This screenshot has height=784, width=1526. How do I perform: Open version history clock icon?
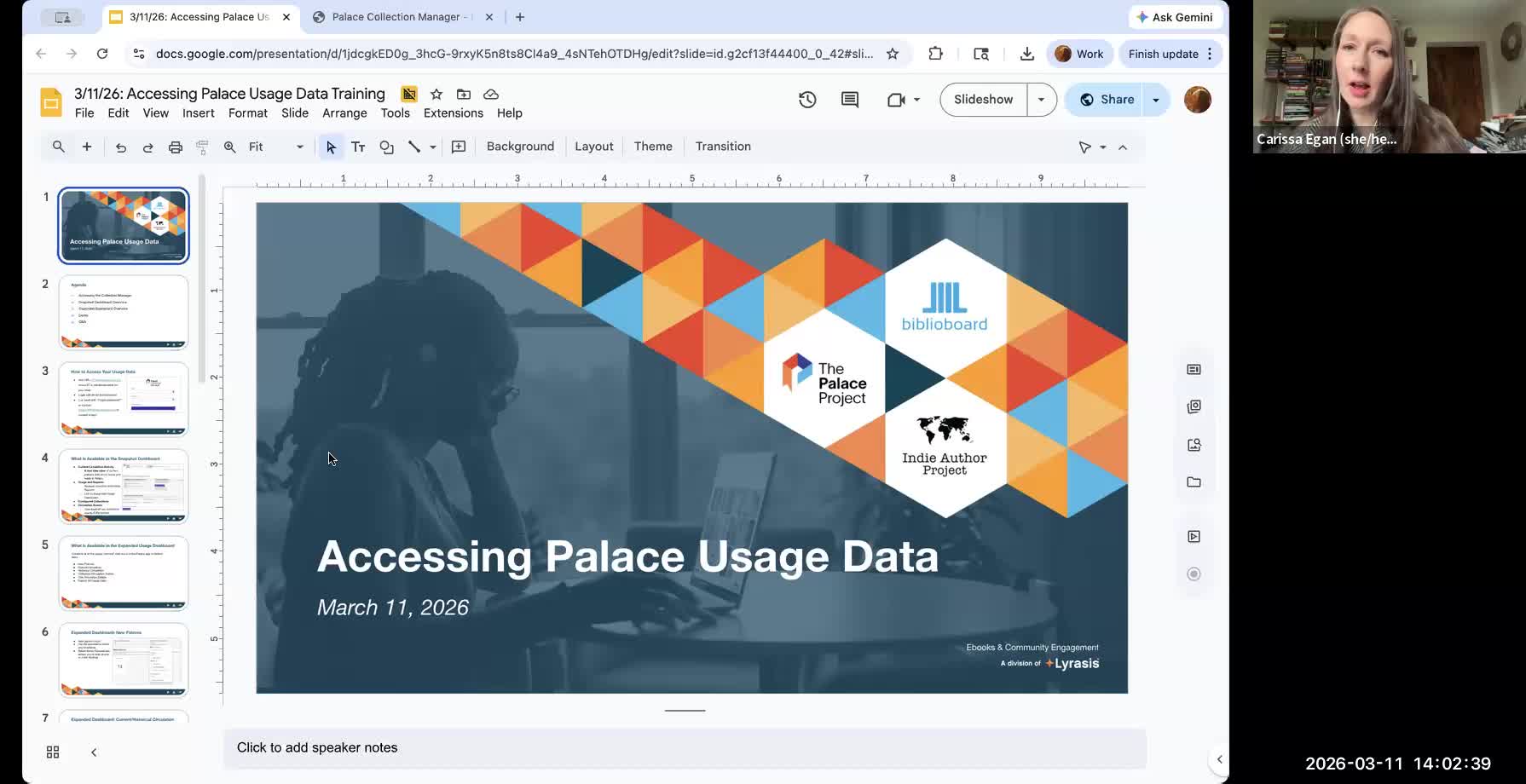(807, 100)
